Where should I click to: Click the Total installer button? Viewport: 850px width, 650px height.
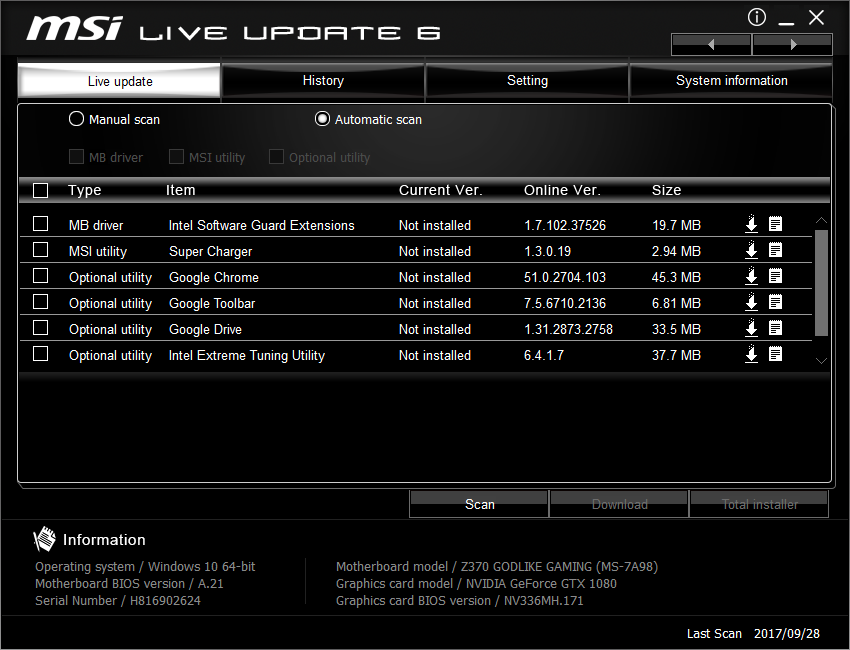(x=759, y=504)
